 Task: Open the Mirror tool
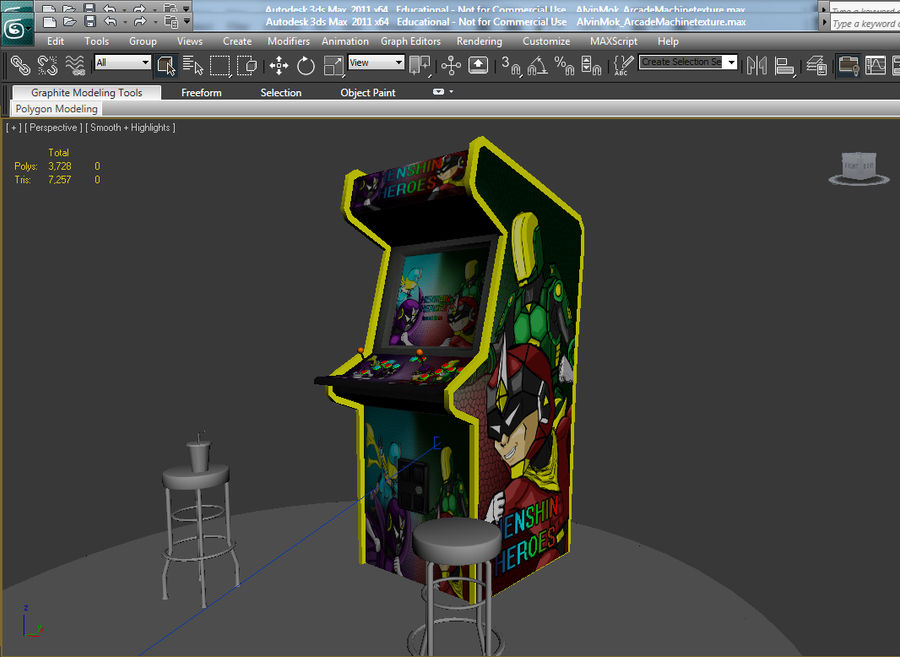coord(756,66)
